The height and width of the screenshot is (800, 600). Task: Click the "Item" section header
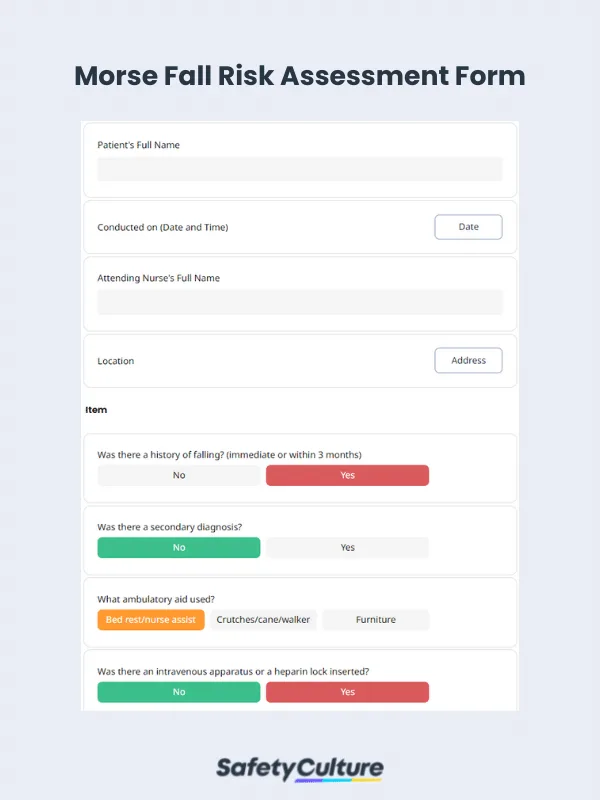[x=96, y=409]
